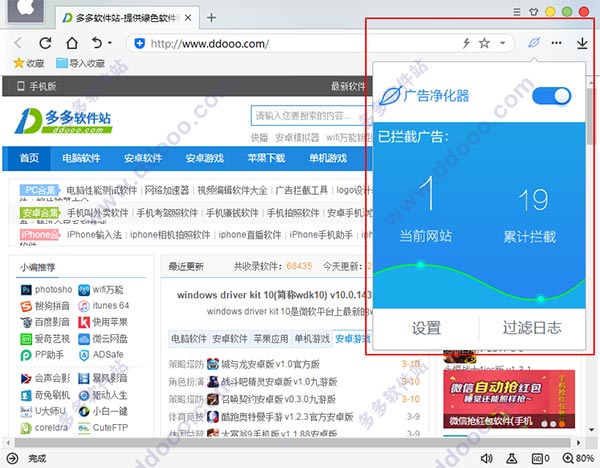Click the horizontal scrollbar
Screen dimensions: 600x468
293,443
